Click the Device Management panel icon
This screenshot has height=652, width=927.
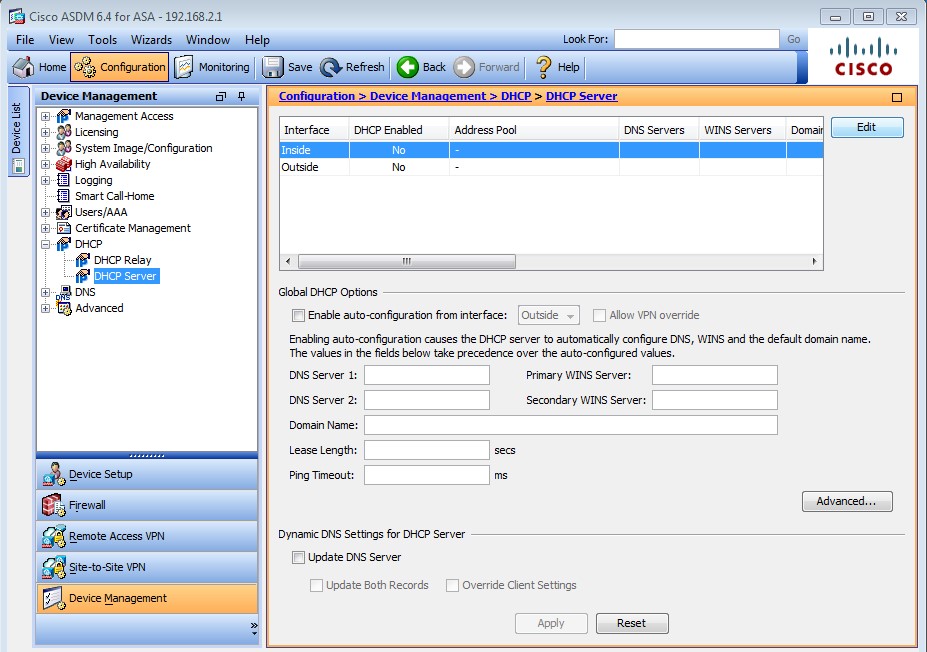tap(53, 598)
